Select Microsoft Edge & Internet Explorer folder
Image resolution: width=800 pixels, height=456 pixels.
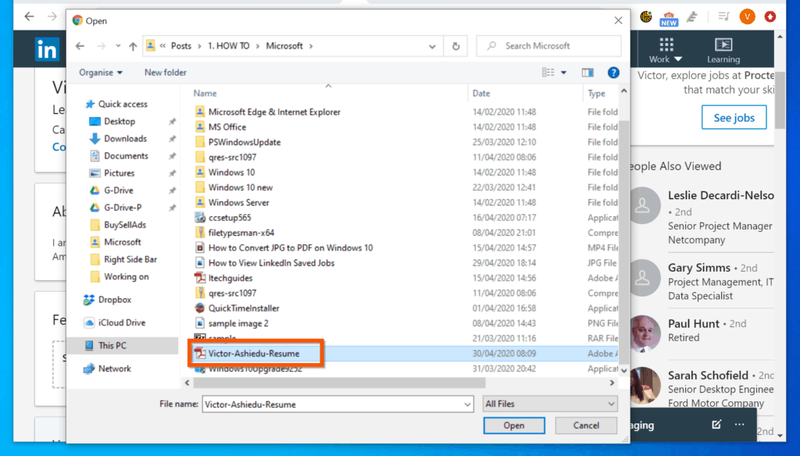coord(274,112)
